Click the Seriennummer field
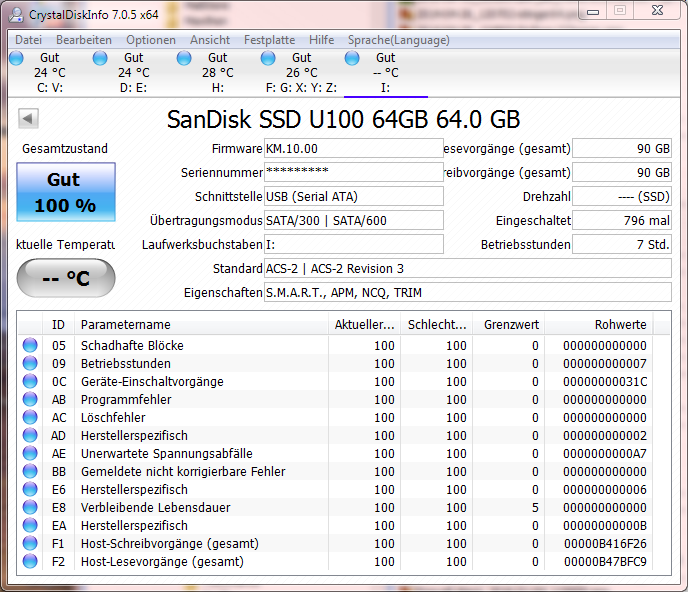The width and height of the screenshot is (688, 592). click(354, 172)
